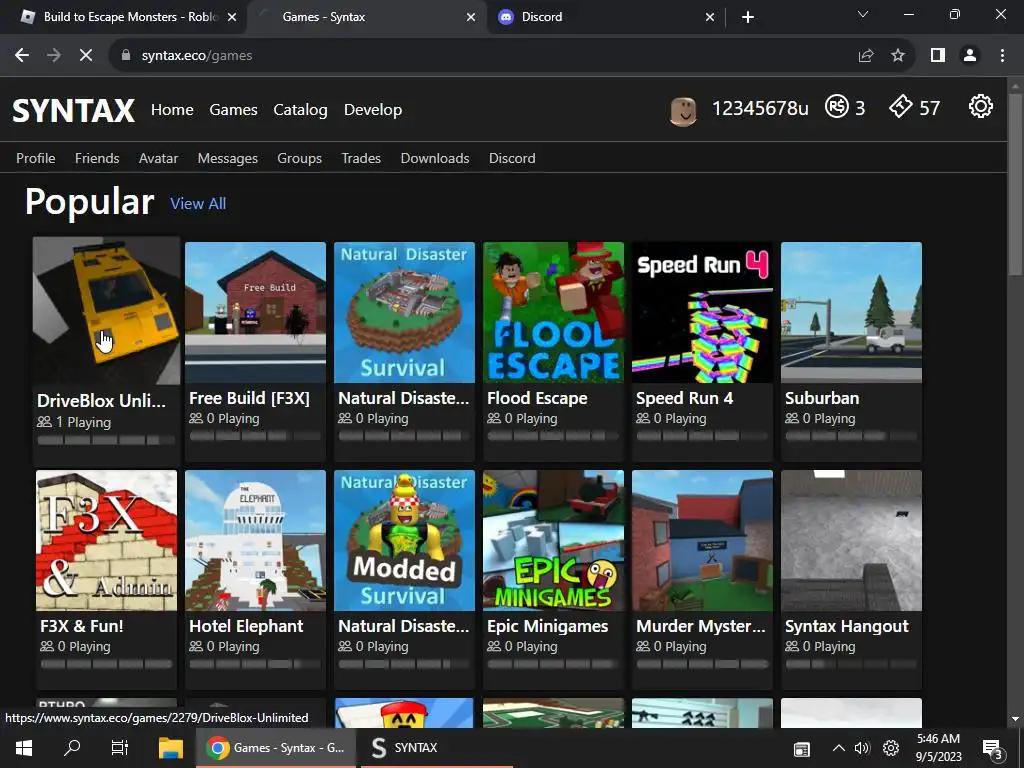Open the Discord sub-menu link
This screenshot has height=768, width=1024.
pos(512,158)
